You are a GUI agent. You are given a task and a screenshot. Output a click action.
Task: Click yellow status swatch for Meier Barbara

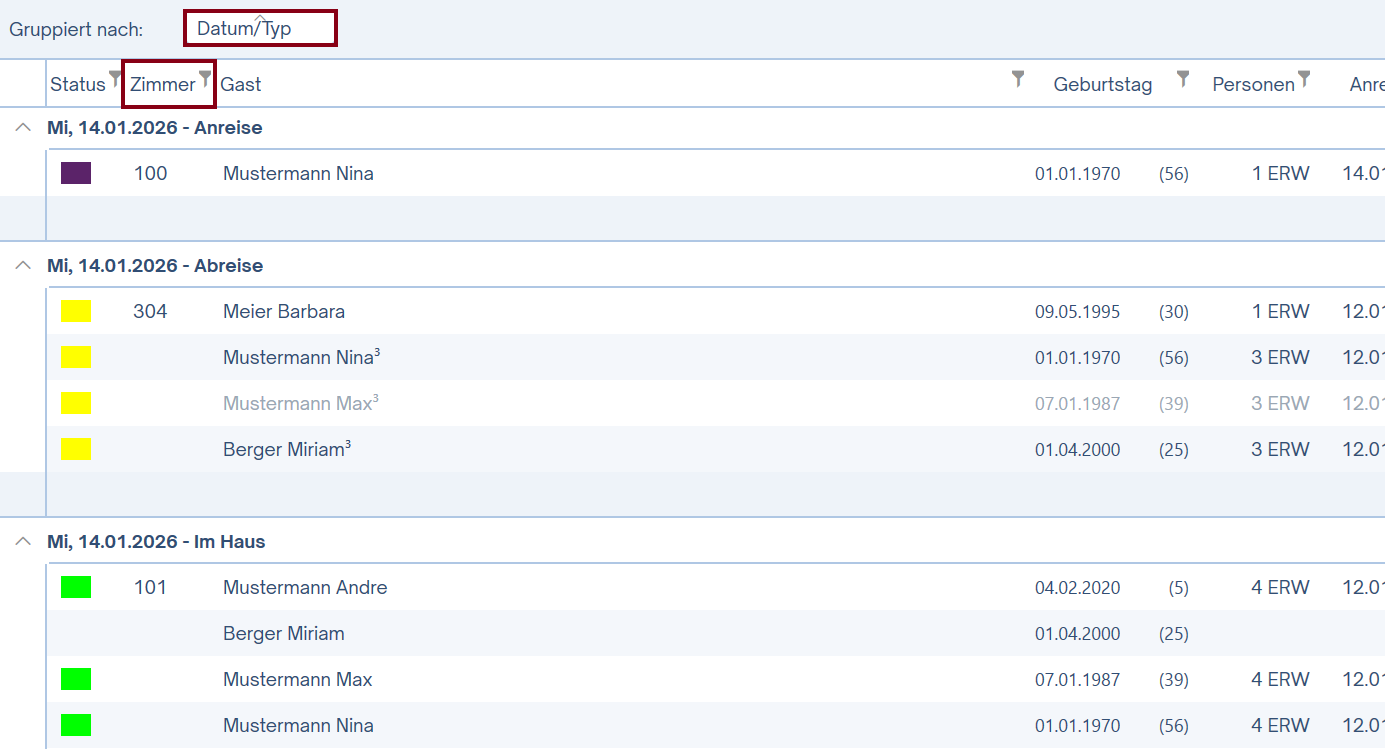tap(76, 311)
